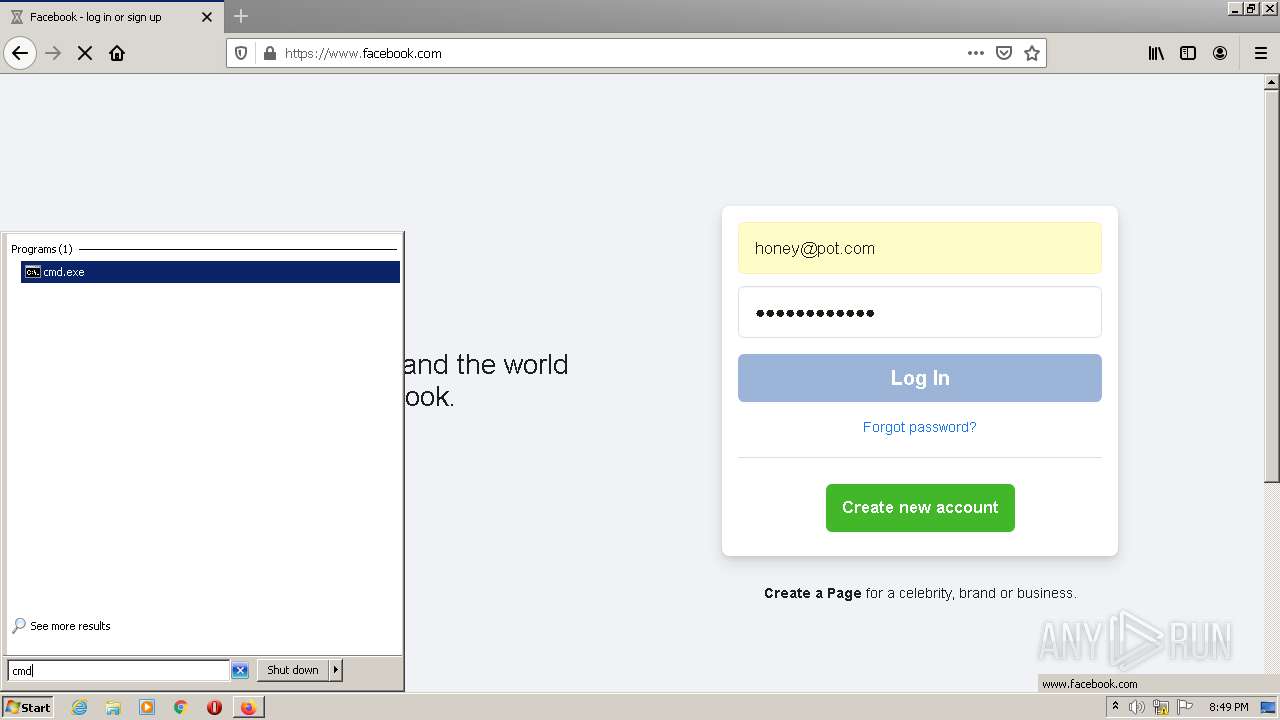Open the page actions three-dot menu
Image resolution: width=1280 pixels, height=720 pixels.
click(x=976, y=53)
